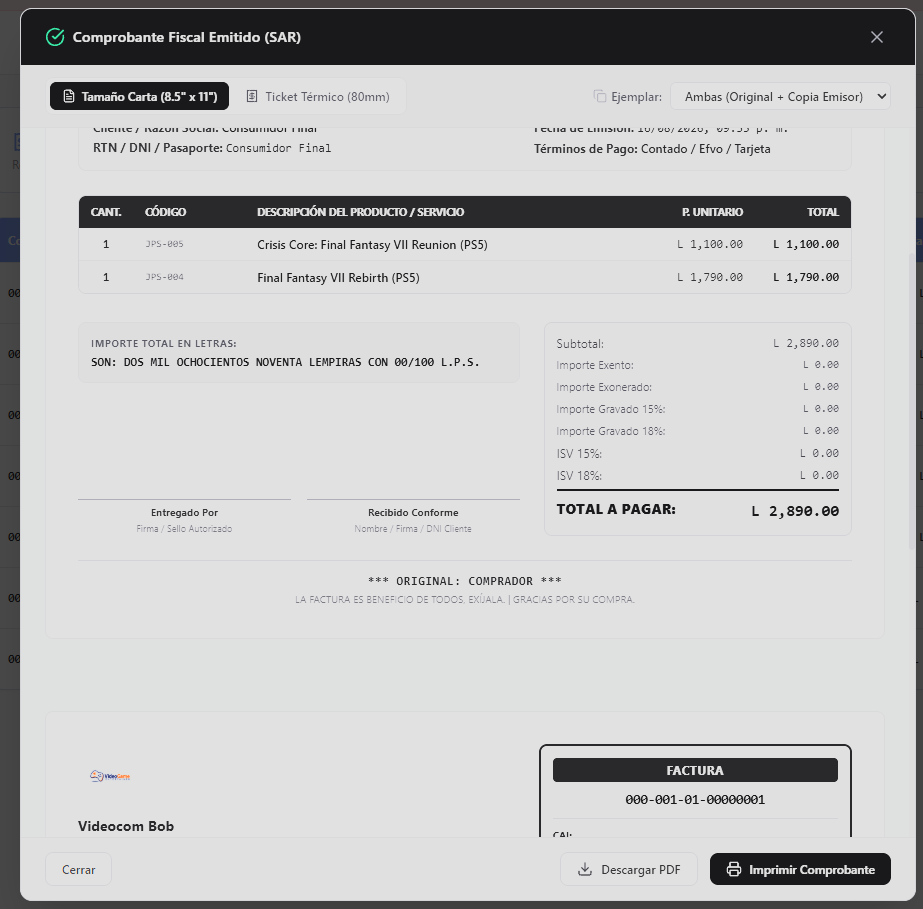
Task: Click the Importe Gravado 18% line
Action: [x=698, y=431]
